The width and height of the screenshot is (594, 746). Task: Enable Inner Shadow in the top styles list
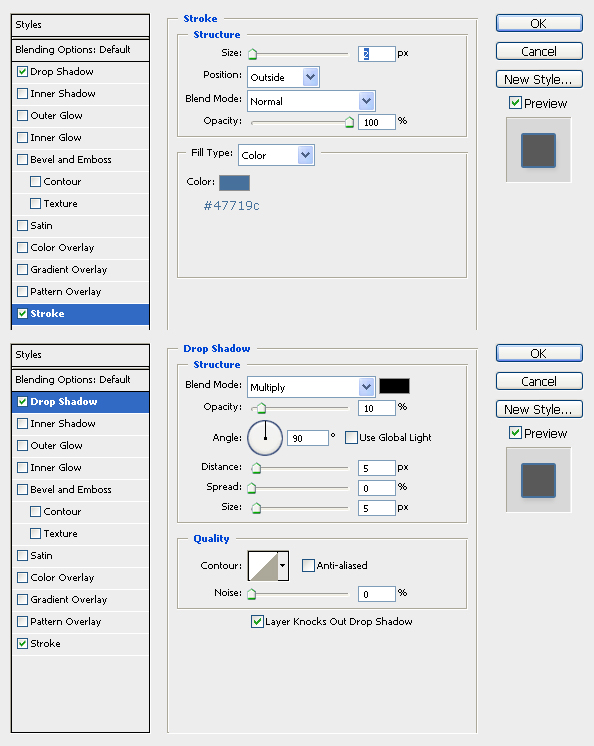click(x=22, y=93)
